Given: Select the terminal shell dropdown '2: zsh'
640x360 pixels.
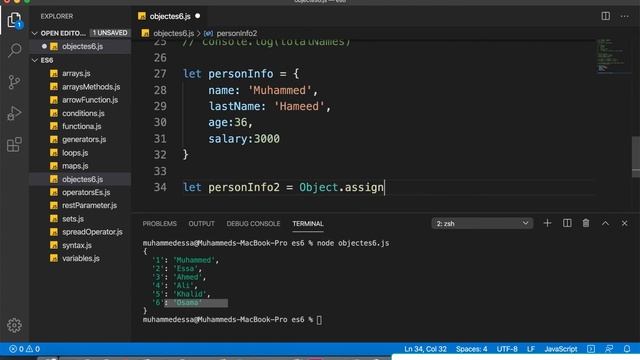Looking at the screenshot, I should (482, 223).
